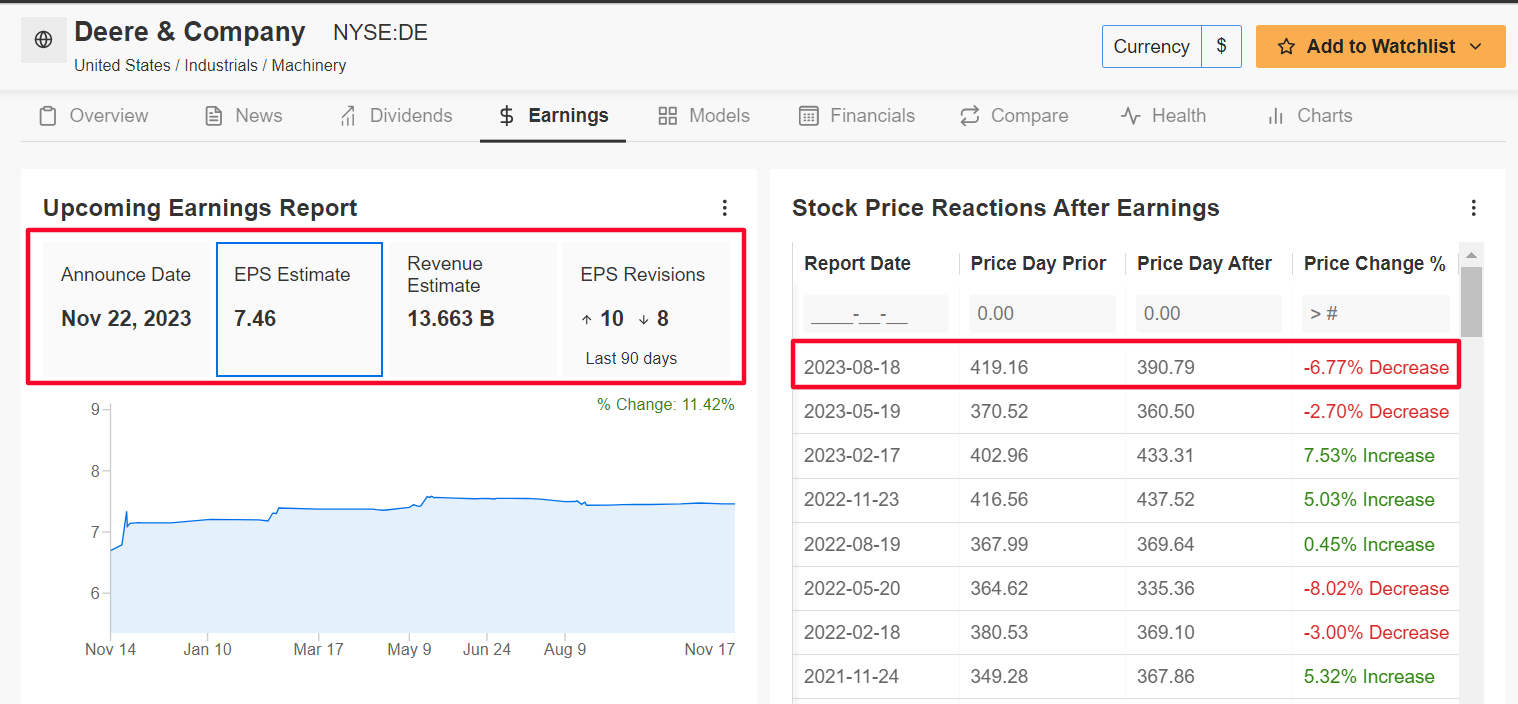The width and height of the screenshot is (1518, 704).
Task: Click the 437.52 price day after value
Action: coord(1166,500)
